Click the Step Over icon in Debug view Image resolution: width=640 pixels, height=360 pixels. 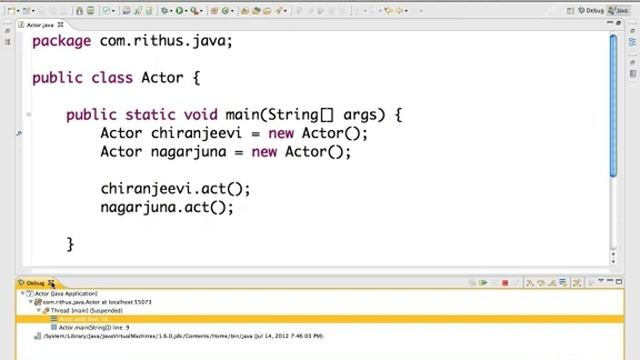coord(541,282)
